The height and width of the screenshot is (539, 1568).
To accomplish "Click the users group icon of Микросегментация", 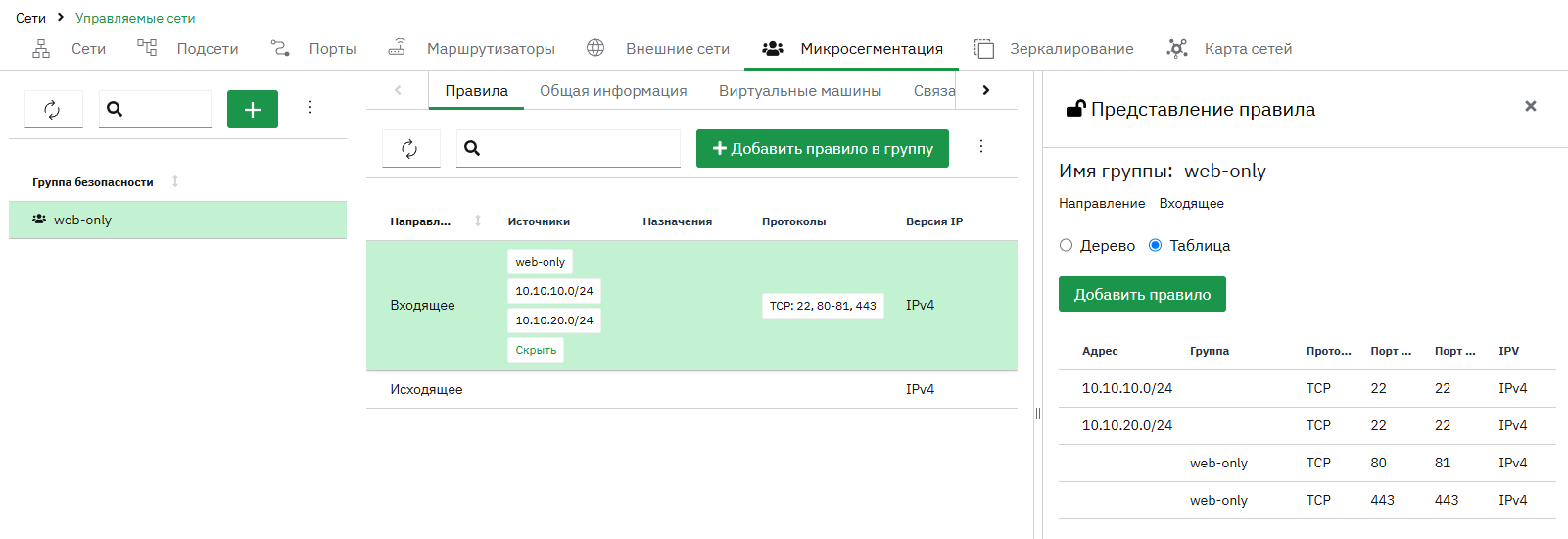I will (773, 48).
